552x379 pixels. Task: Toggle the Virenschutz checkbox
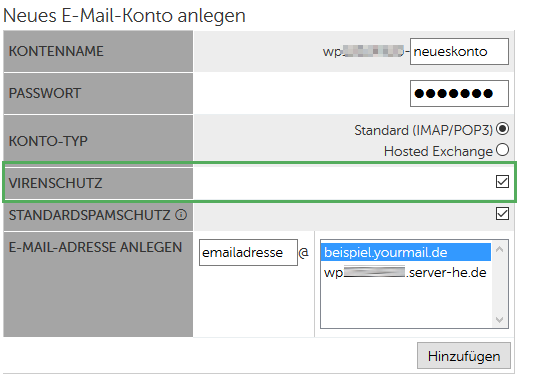click(502, 182)
